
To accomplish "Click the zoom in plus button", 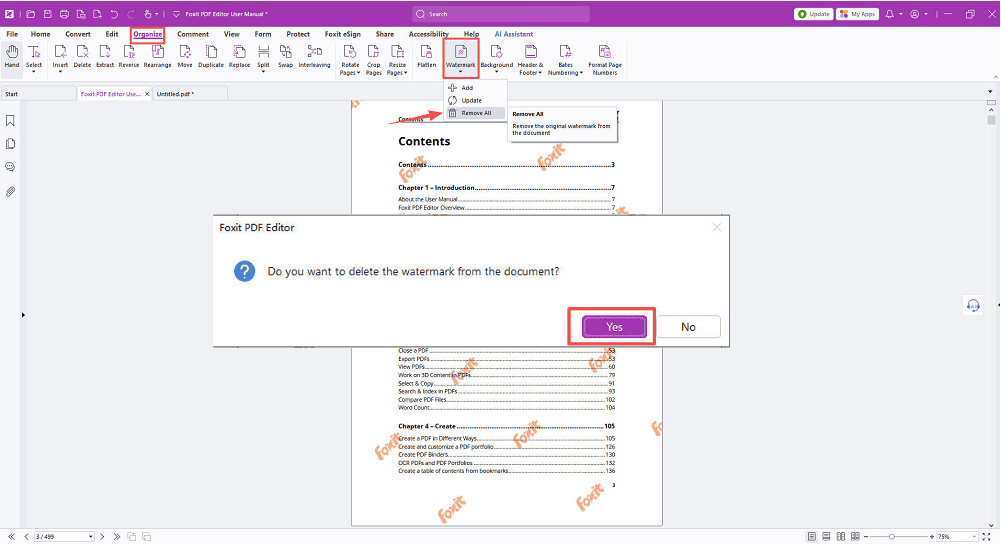I will coord(932,537).
